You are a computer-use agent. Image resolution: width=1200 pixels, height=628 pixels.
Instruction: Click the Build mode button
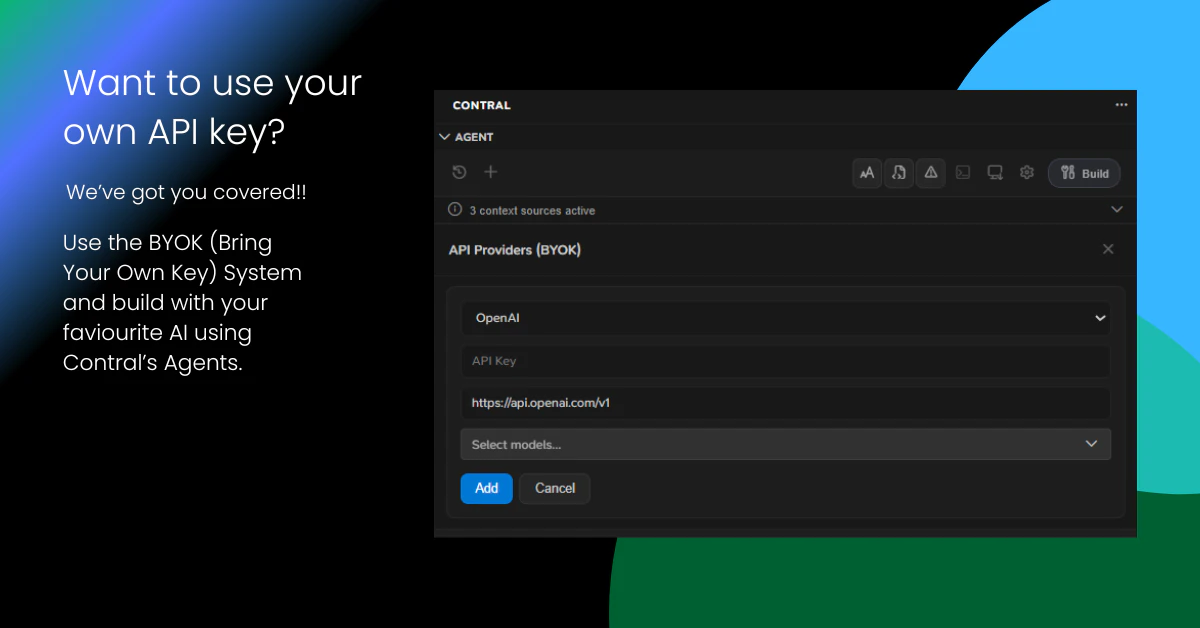tap(1084, 173)
